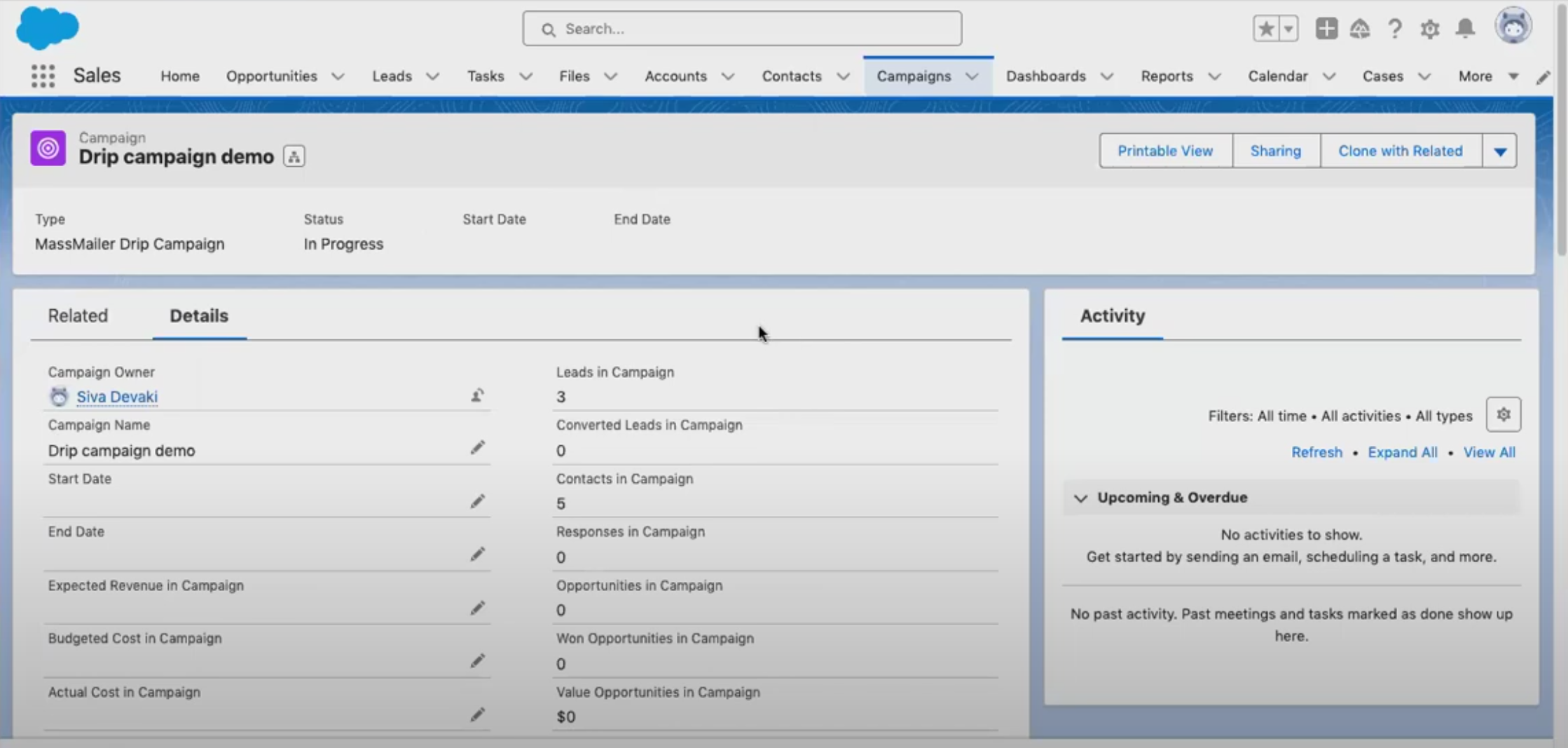Click the Favorites star icon

tap(1266, 29)
